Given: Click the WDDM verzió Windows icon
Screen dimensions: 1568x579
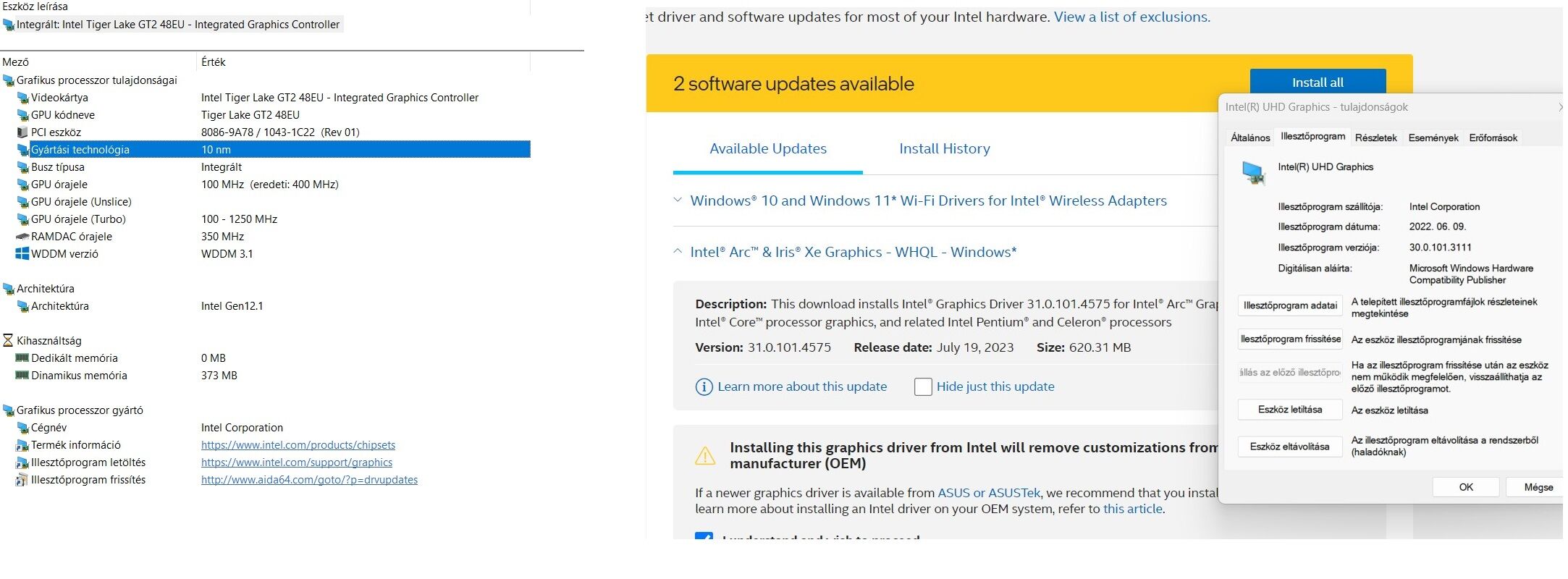Looking at the screenshot, I should [x=22, y=254].
